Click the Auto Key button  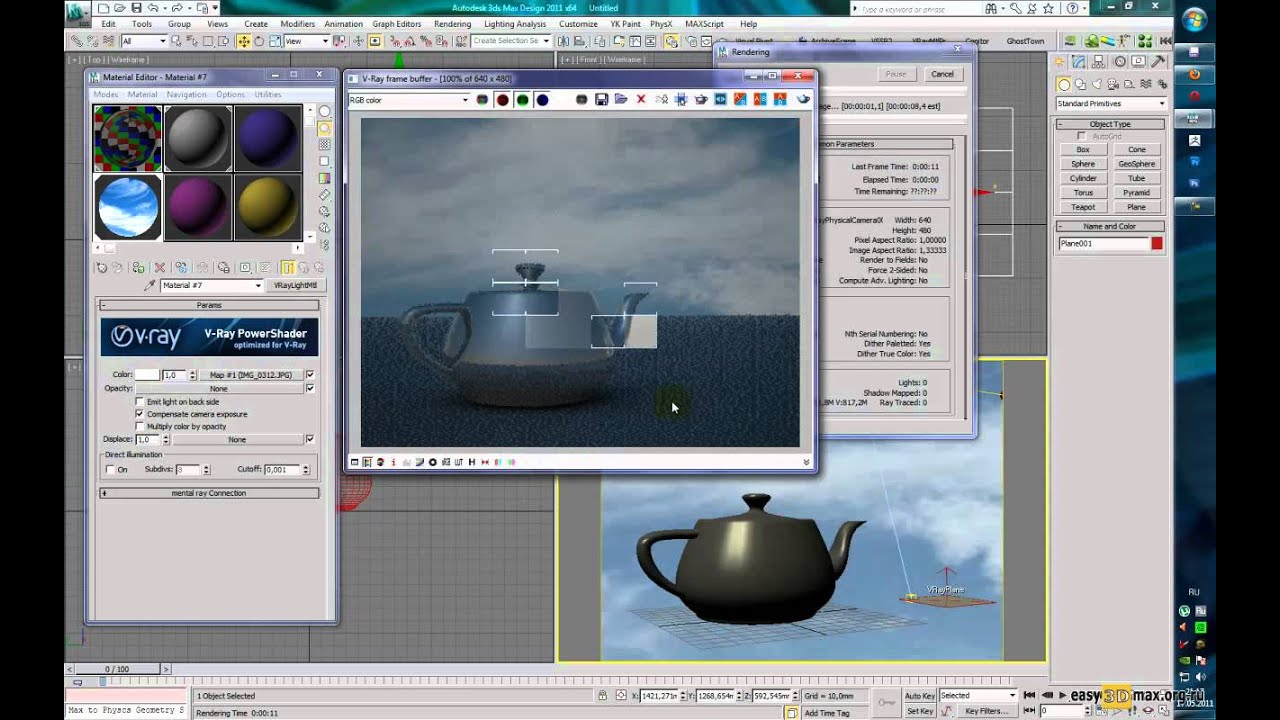[x=920, y=695]
